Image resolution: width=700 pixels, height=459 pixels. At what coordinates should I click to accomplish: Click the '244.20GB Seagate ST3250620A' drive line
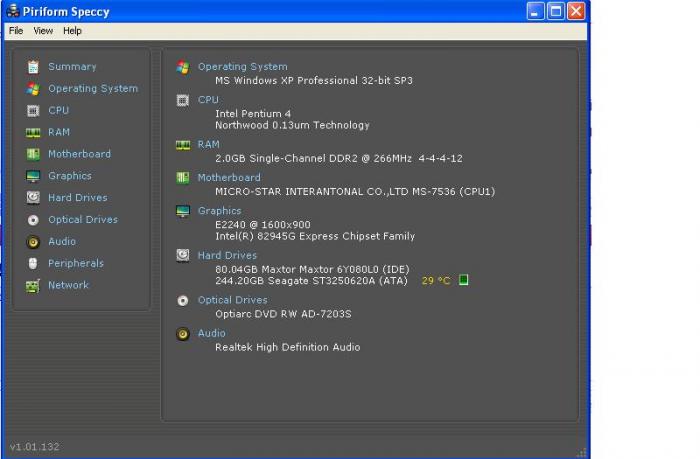pyautogui.click(x=312, y=281)
